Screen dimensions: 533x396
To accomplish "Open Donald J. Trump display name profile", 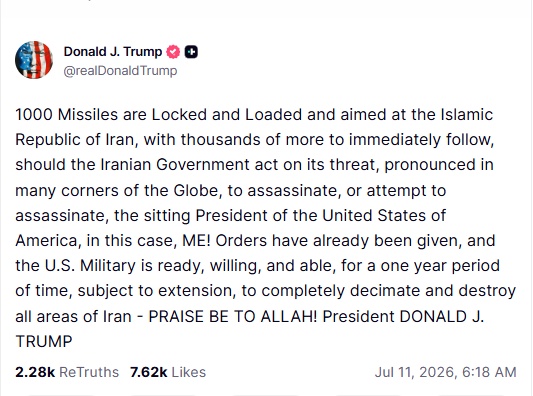I will (x=113, y=52).
